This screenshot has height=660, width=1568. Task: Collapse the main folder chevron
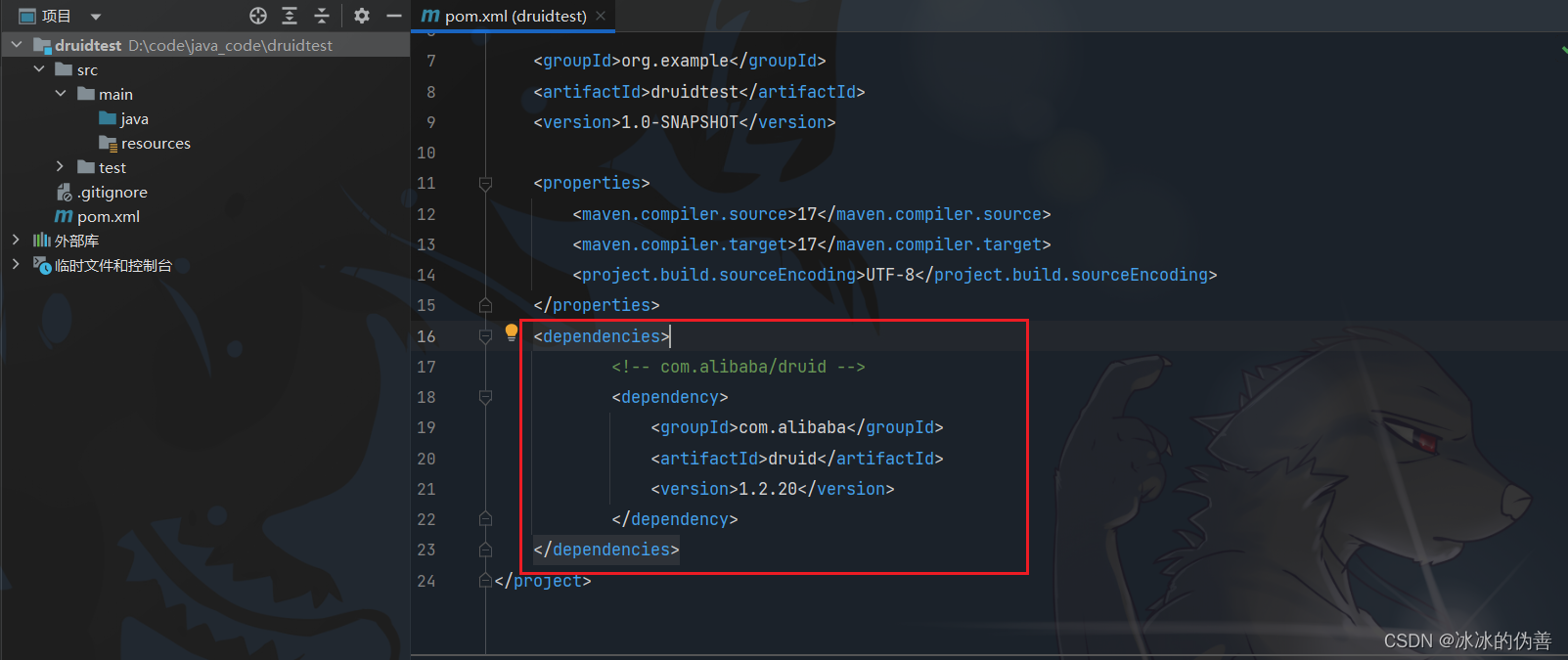[x=61, y=94]
